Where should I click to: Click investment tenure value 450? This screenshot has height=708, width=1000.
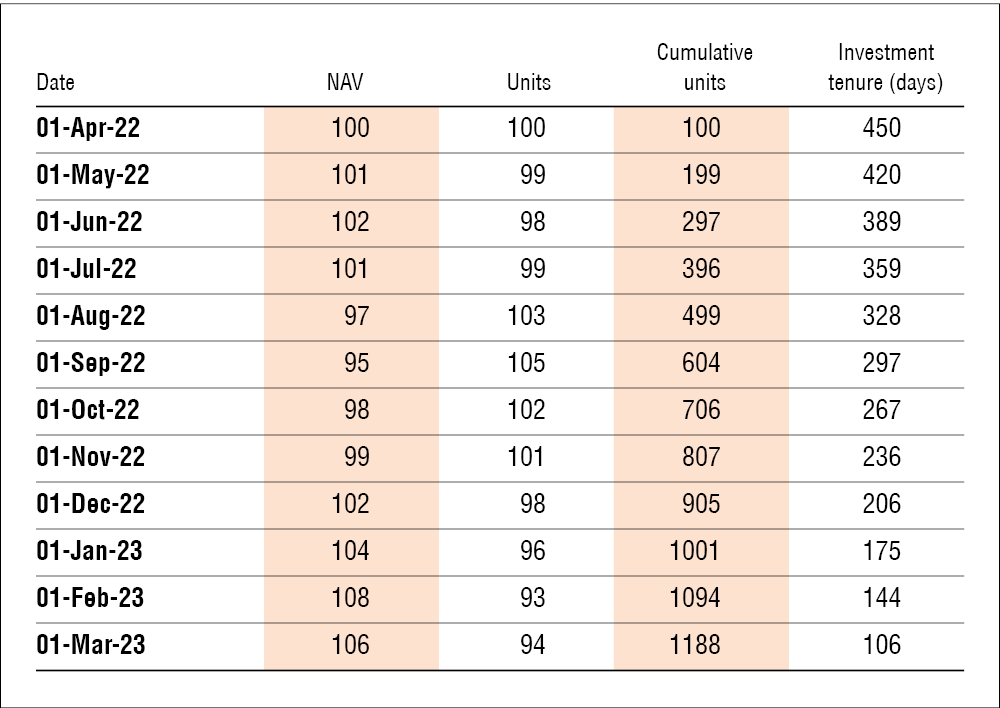(881, 128)
